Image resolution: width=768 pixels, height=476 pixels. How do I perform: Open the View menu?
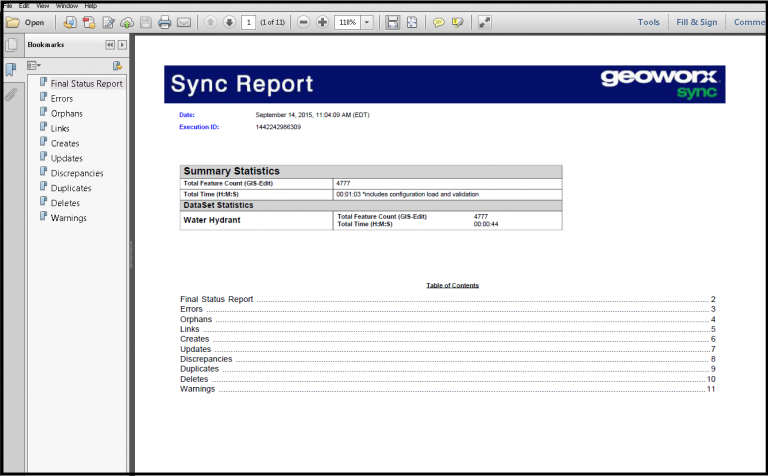tap(43, 6)
